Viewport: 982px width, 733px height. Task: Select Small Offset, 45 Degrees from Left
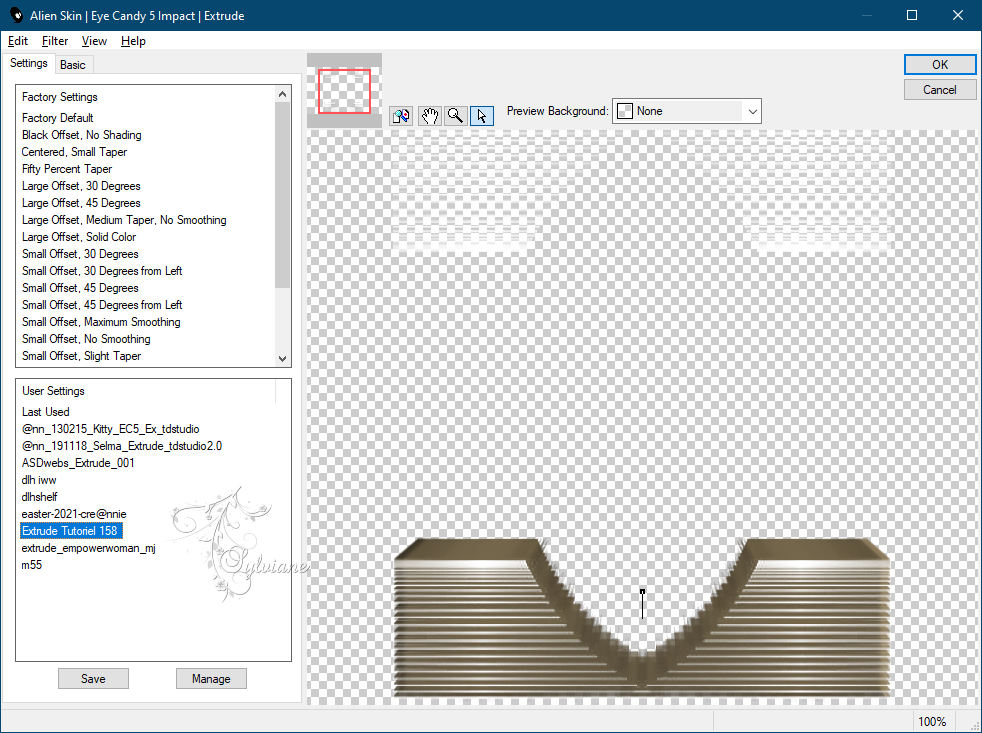(x=102, y=304)
